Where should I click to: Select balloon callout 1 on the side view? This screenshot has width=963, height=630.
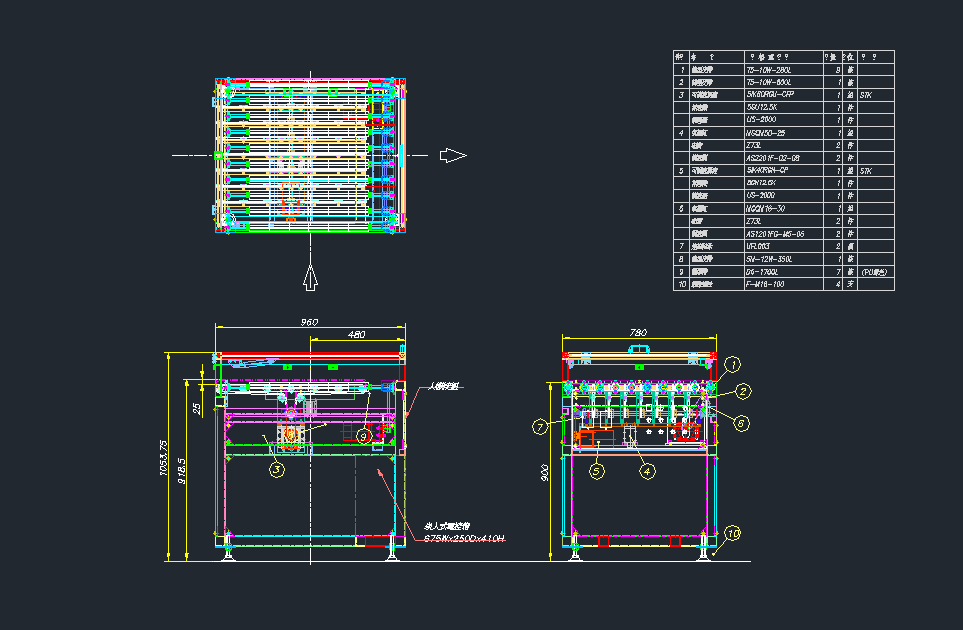pyautogui.click(x=733, y=364)
